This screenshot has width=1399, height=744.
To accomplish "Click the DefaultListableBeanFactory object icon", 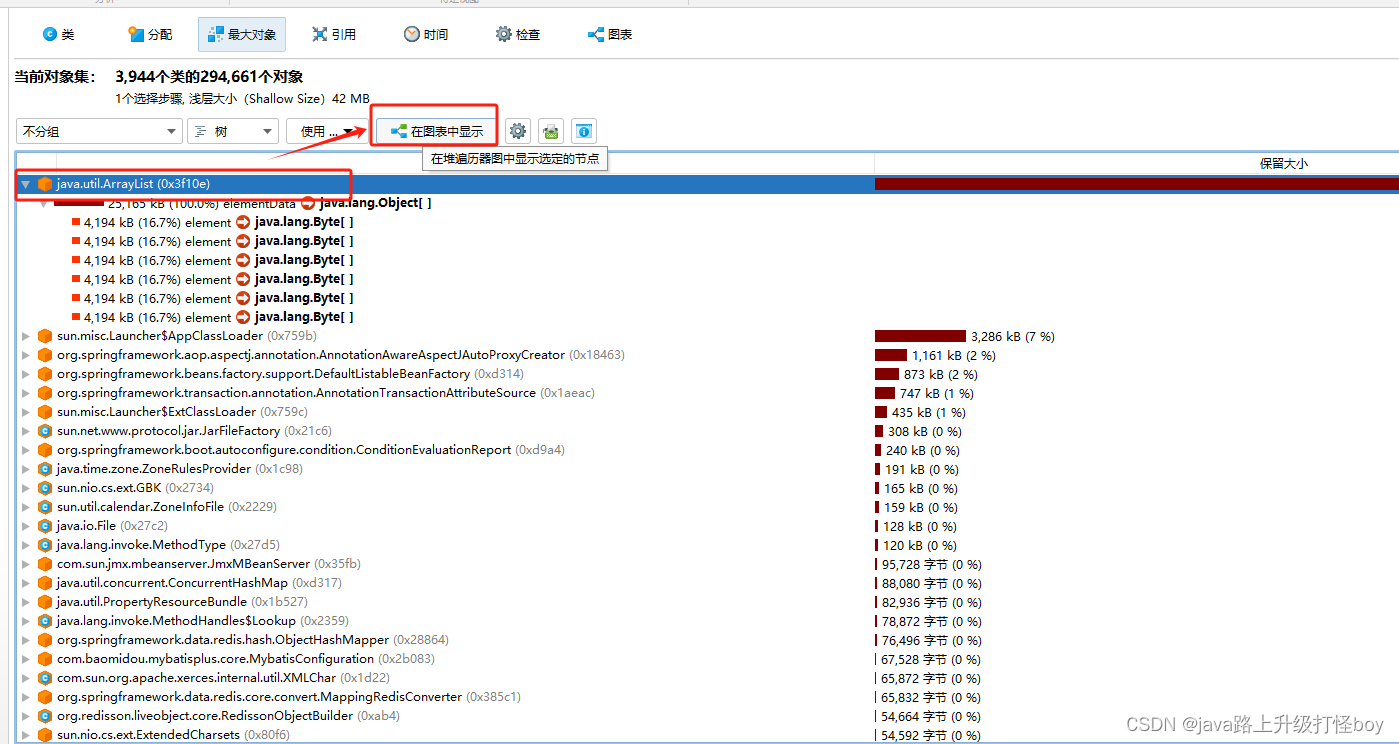I will pyautogui.click(x=45, y=374).
